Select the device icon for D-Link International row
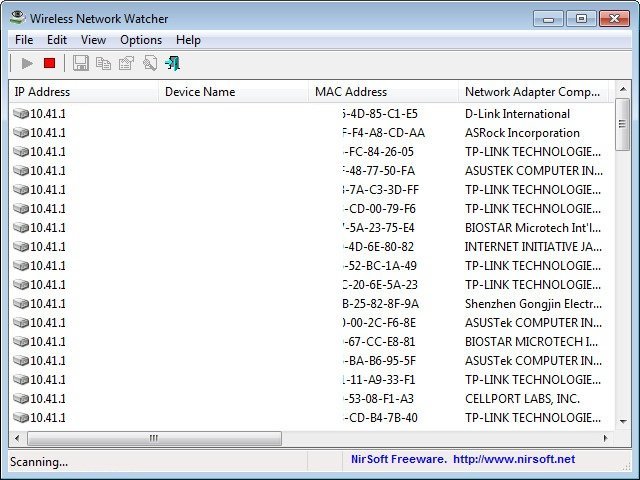 pos(20,114)
